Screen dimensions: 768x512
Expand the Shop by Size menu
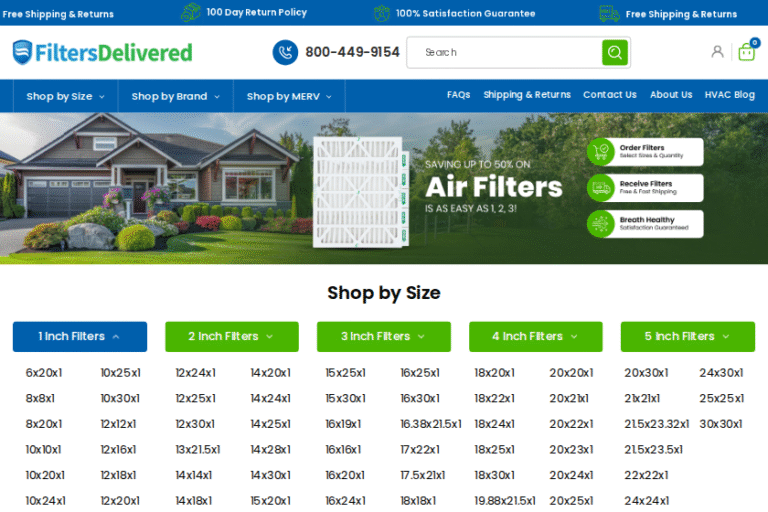coord(65,96)
